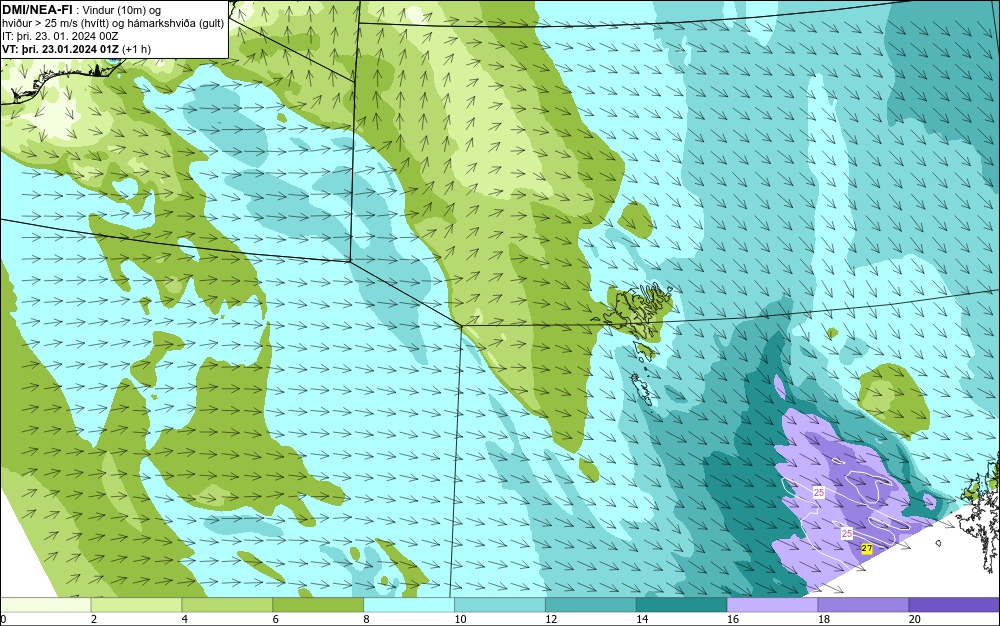Select the 4–6 m/s legend color swatch
Screen dimensions: 1000x626
[227, 604]
